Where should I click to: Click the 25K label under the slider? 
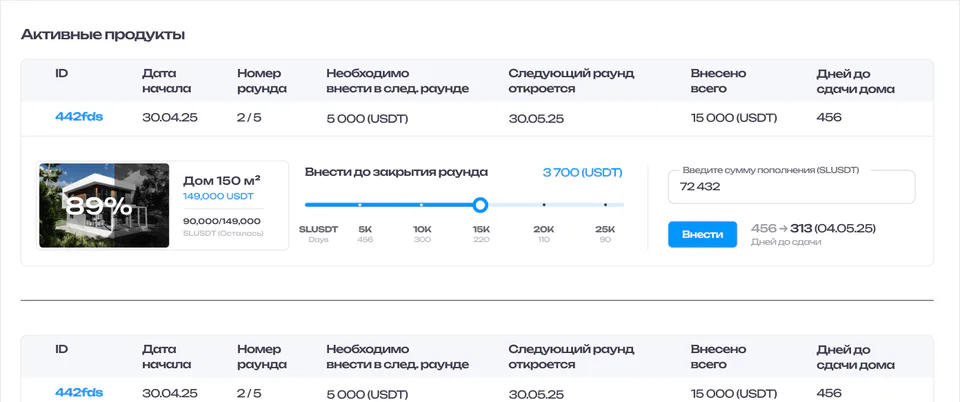pos(605,229)
